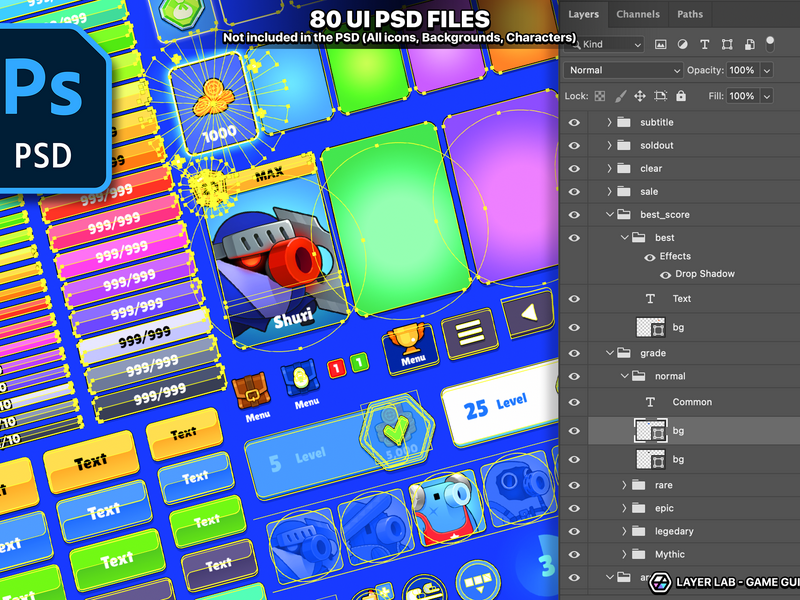
Task: Lock transparent pixels checkerboard icon
Action: coord(600,96)
